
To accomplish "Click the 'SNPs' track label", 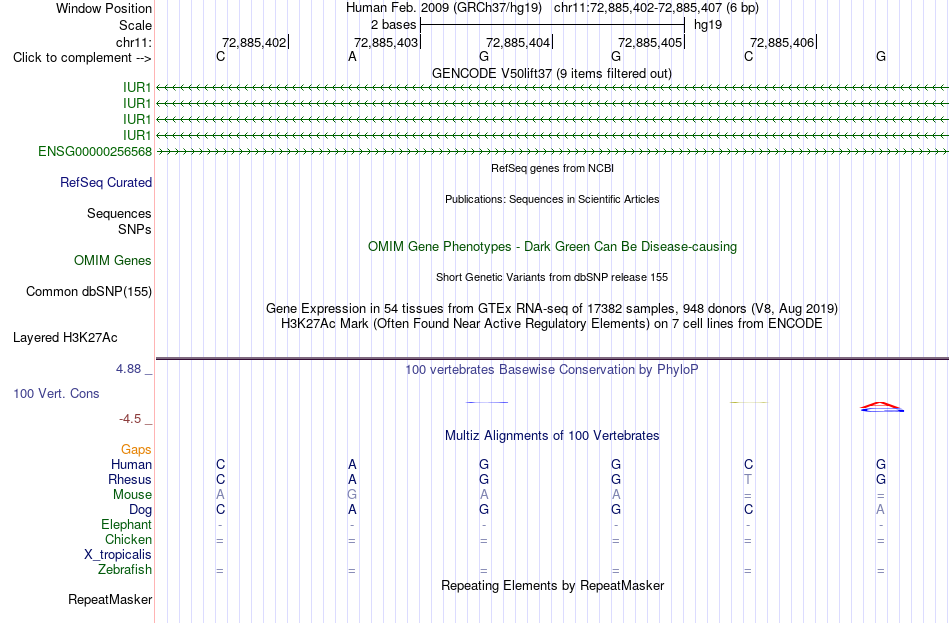I will [x=135, y=230].
